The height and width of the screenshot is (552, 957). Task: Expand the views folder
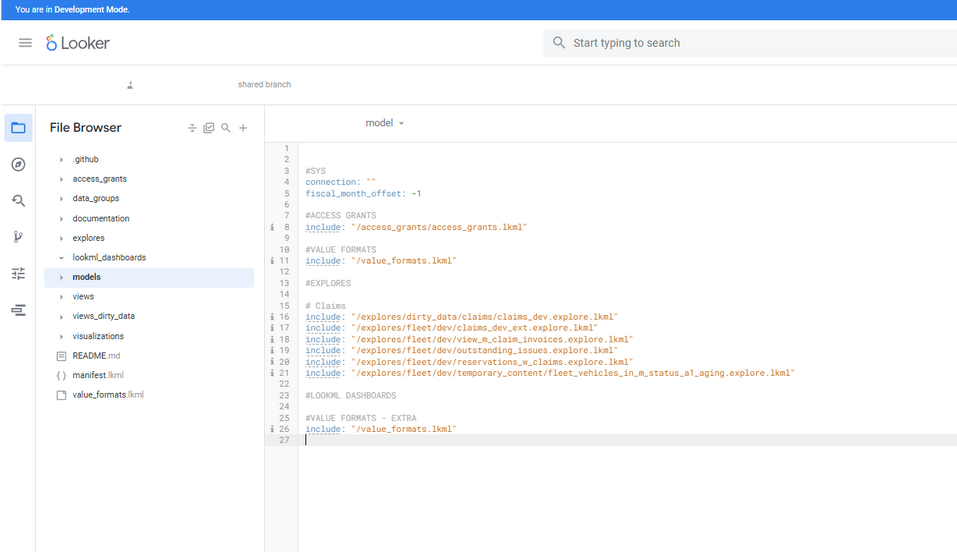(x=61, y=297)
